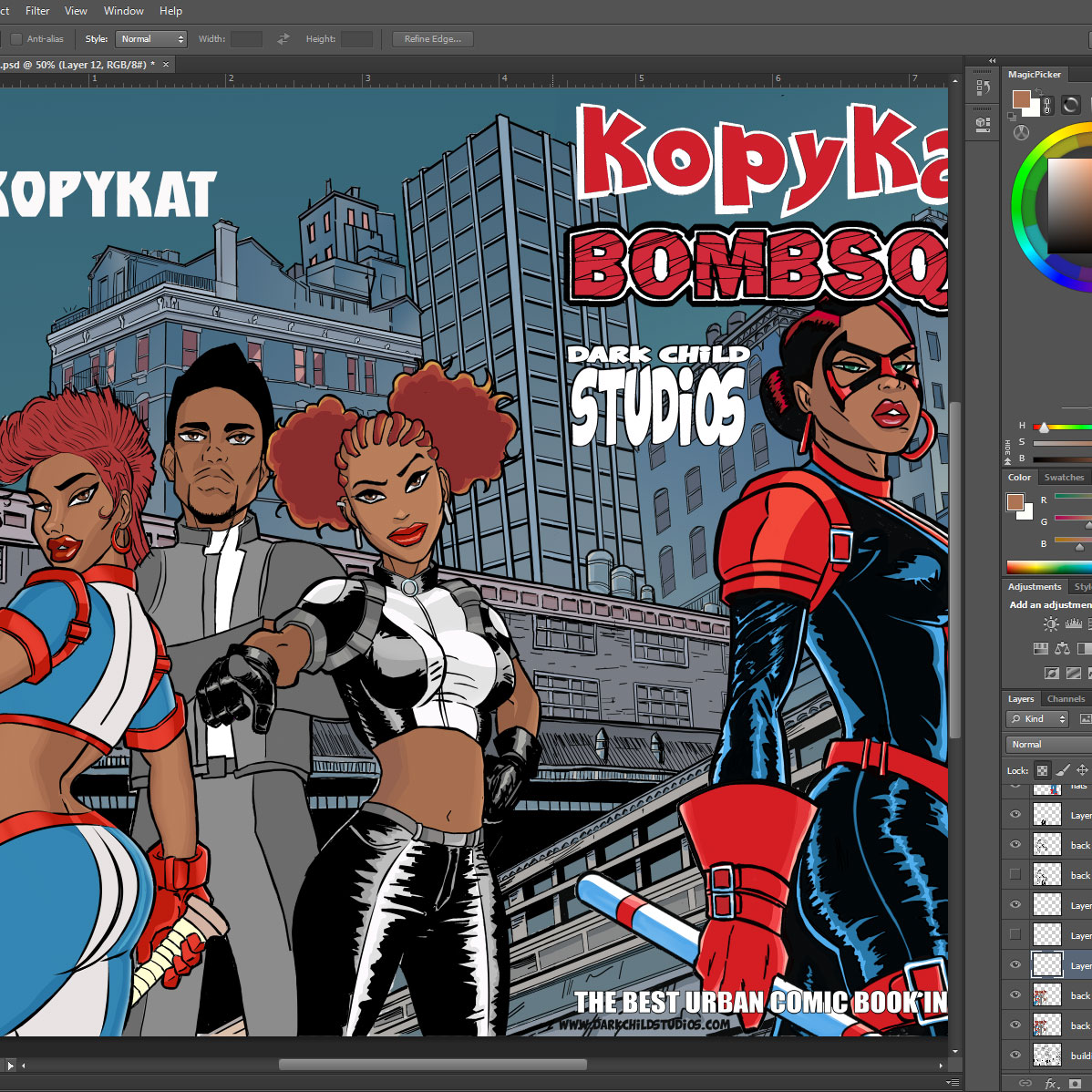This screenshot has height=1092, width=1092.
Task: Click the Color panel B slider handle
Action: click(x=1080, y=548)
